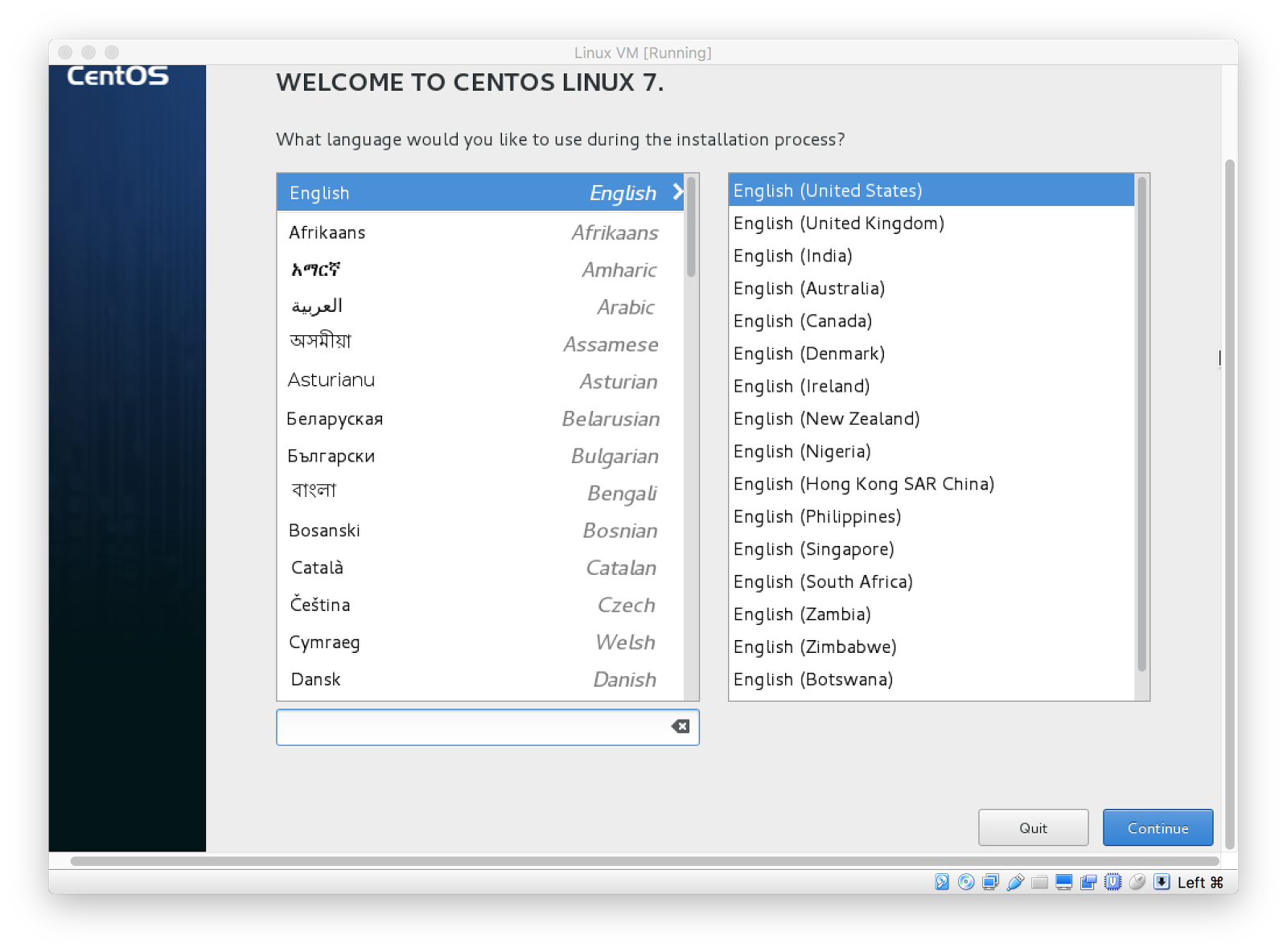Clear the language search box with backspace icon
Screen dimensions: 1287x952
click(x=681, y=727)
